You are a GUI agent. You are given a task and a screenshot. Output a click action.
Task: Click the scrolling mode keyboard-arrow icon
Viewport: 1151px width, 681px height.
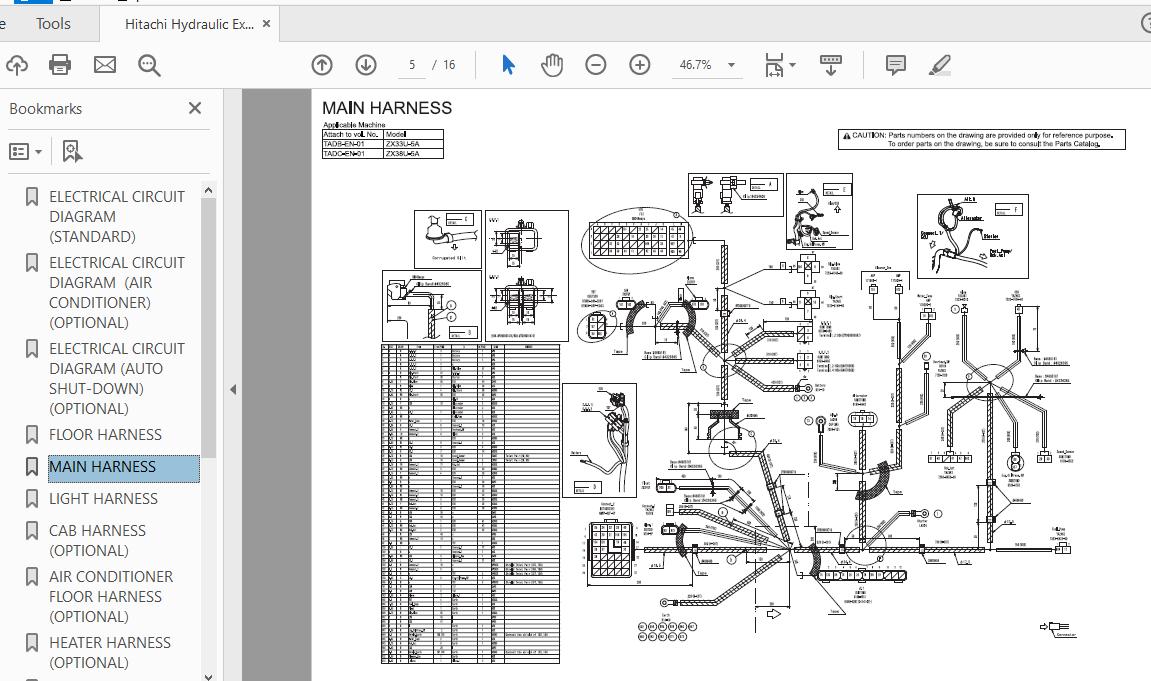(830, 65)
